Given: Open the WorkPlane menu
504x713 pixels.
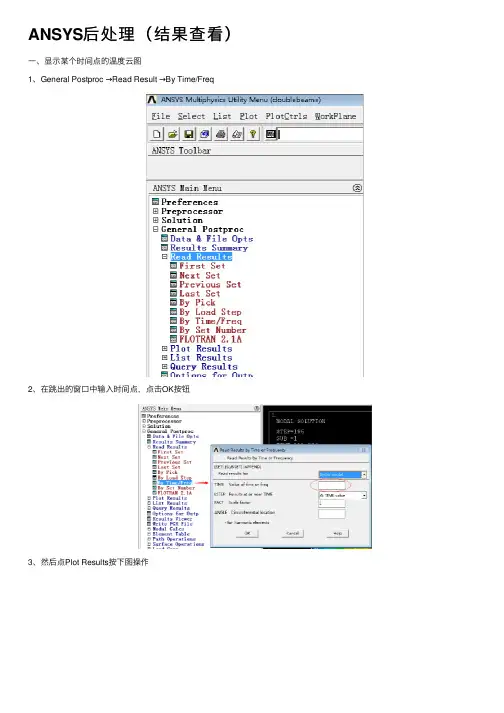Looking at the screenshot, I should click(x=335, y=116).
